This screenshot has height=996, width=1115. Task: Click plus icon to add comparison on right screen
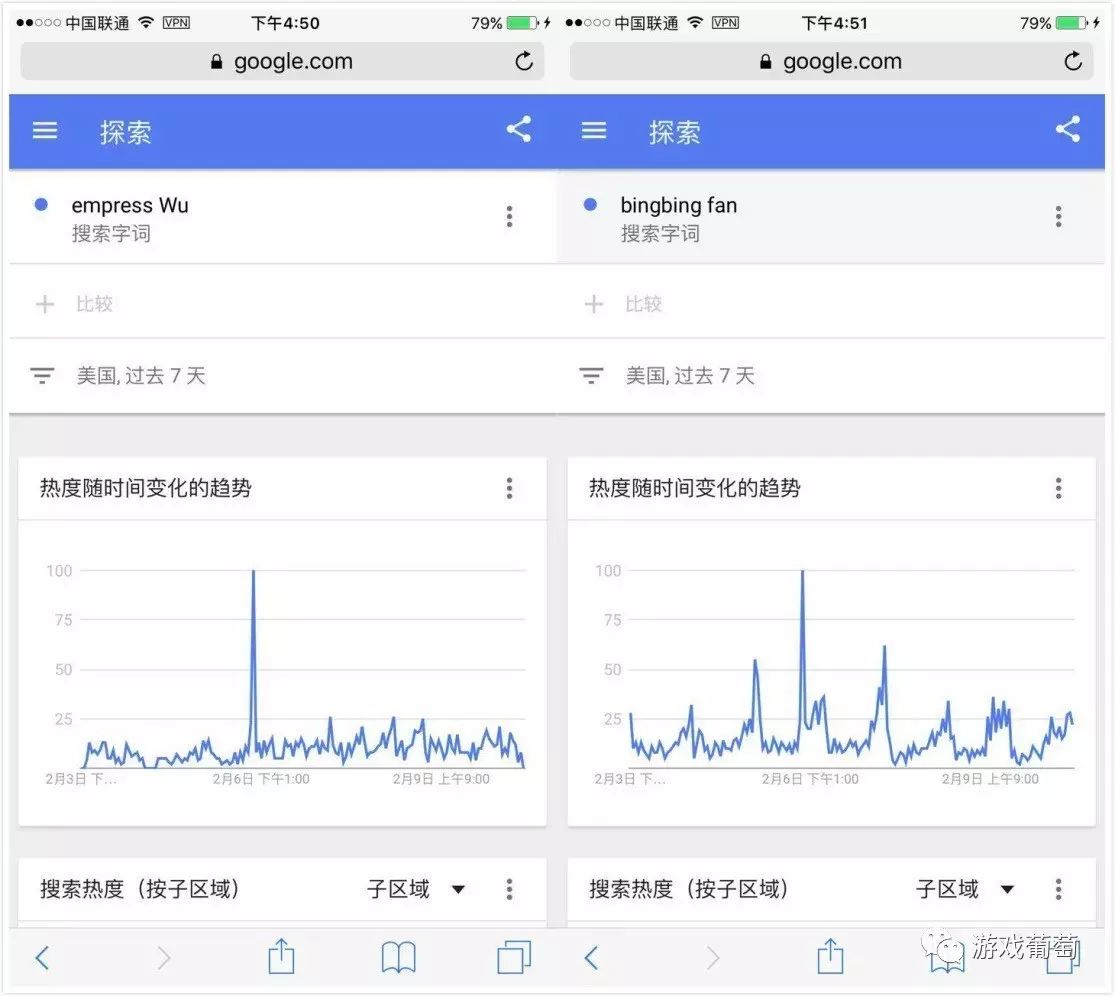[594, 304]
